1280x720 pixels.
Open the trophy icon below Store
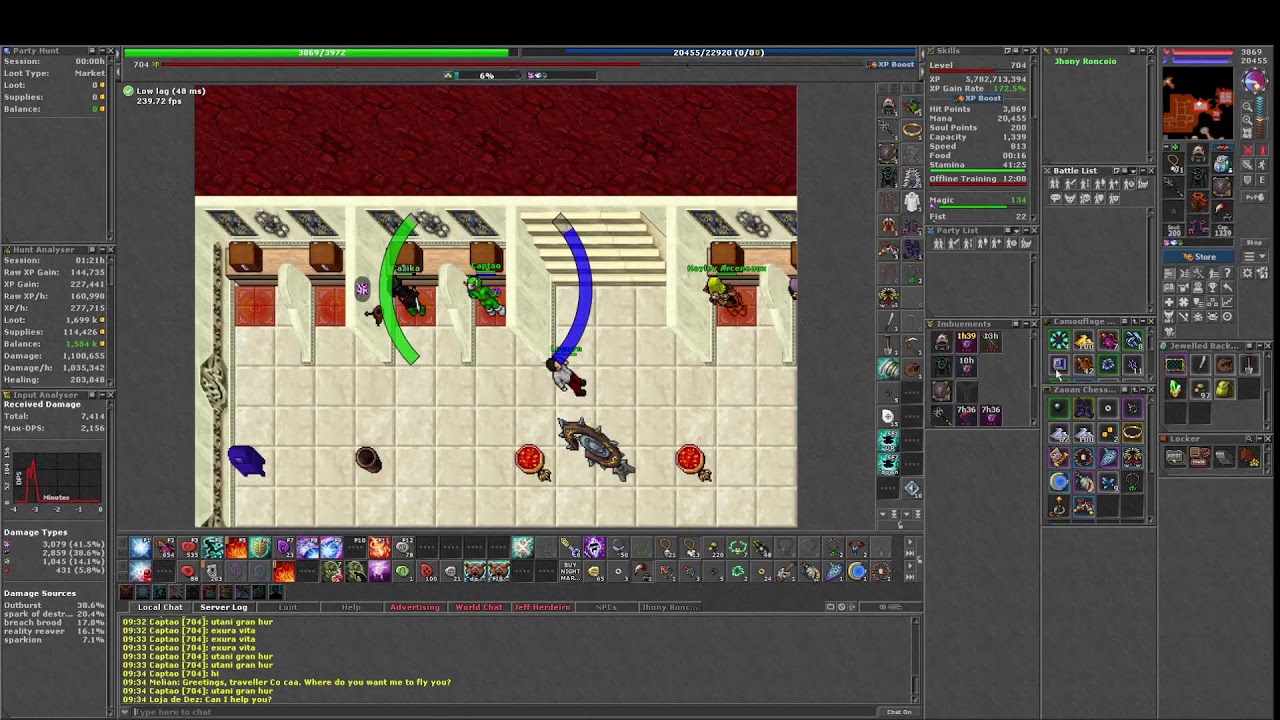(x=1213, y=288)
